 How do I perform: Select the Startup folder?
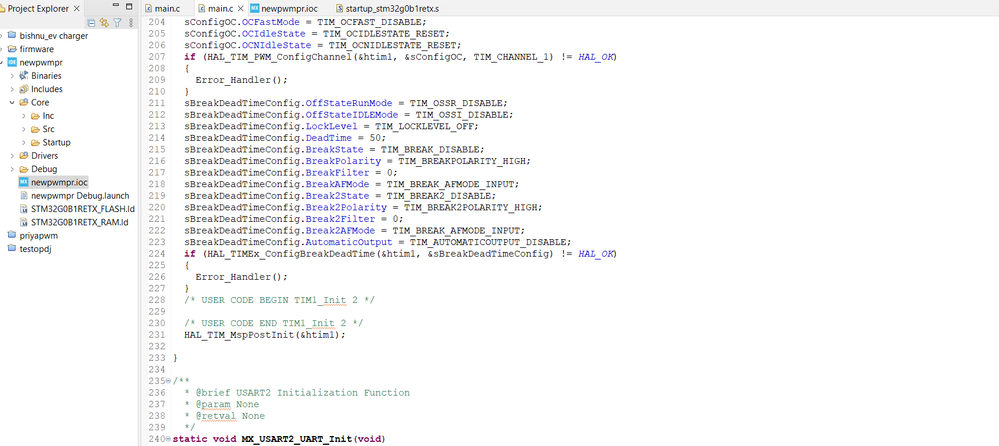point(56,143)
